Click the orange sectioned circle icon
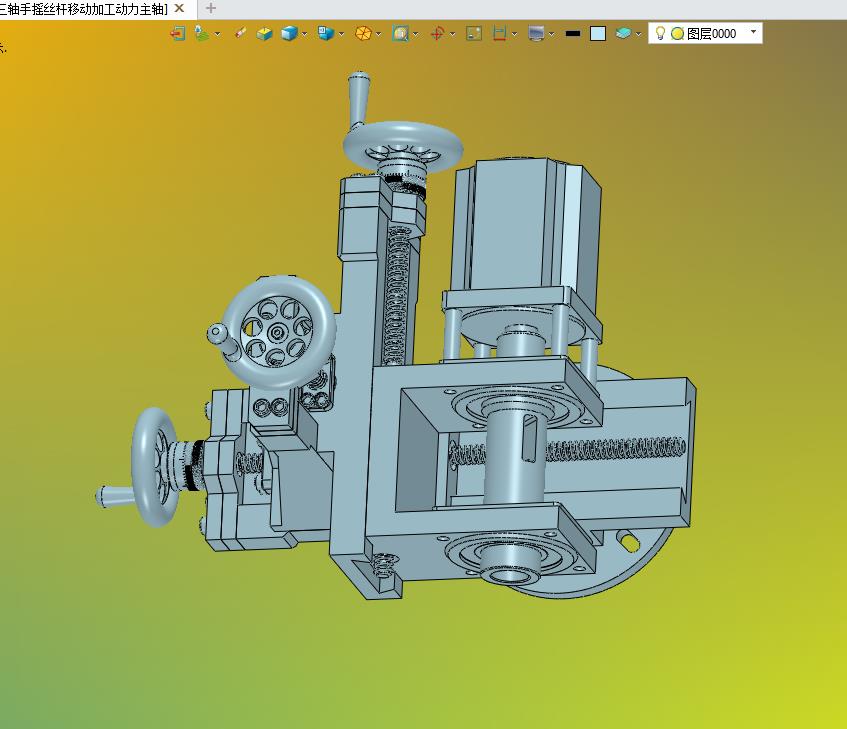The height and width of the screenshot is (729, 847). click(363, 33)
